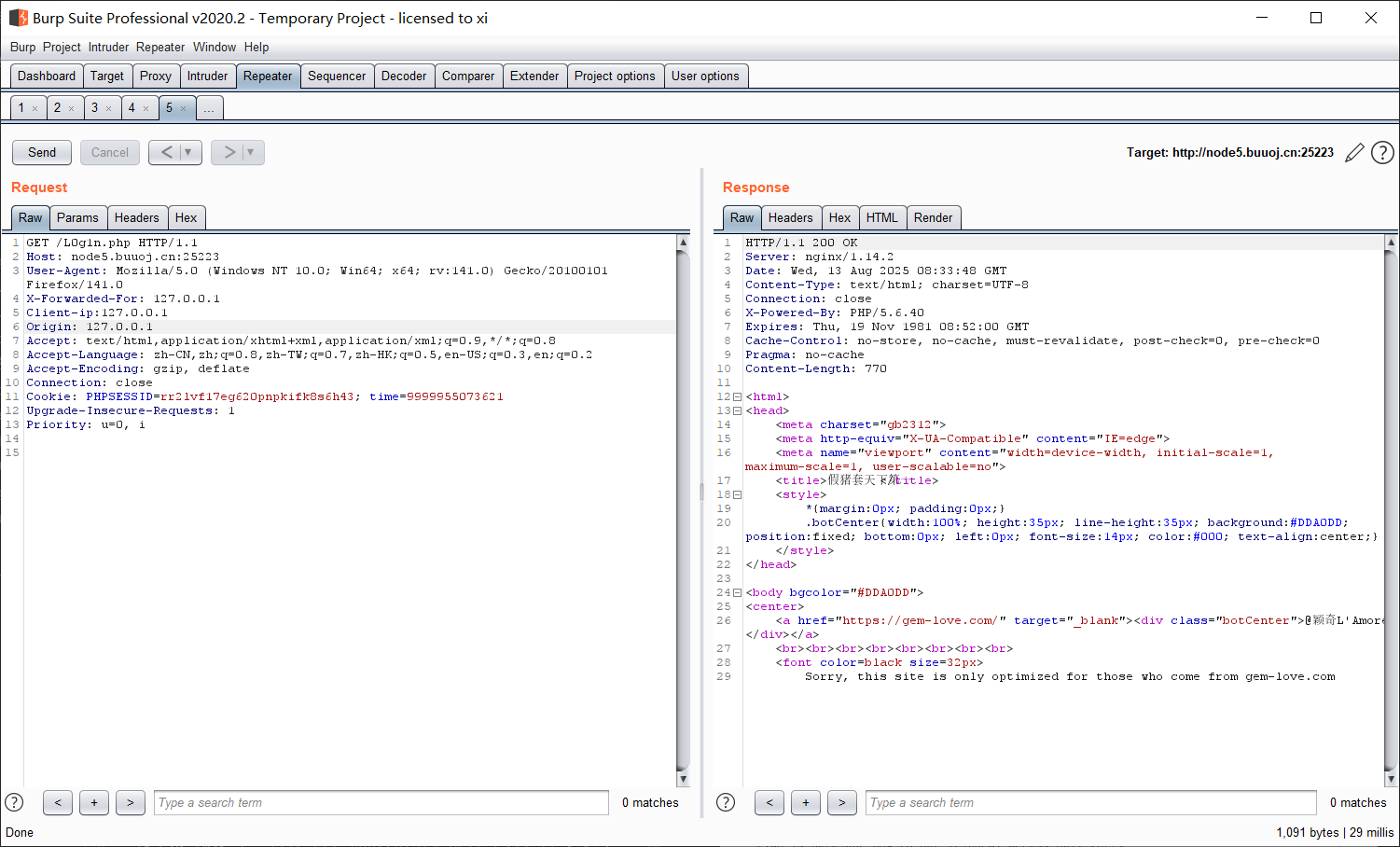Close Repeater tab 4
Viewport: 1400px width, 847px height.
click(x=146, y=109)
